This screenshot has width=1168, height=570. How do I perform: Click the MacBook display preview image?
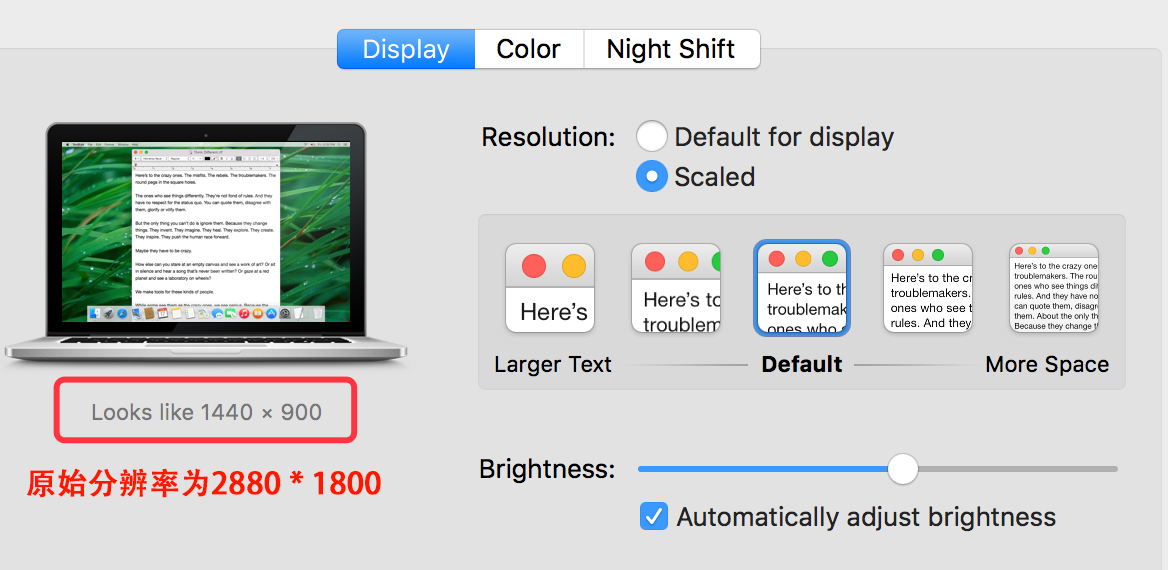[x=205, y=240]
